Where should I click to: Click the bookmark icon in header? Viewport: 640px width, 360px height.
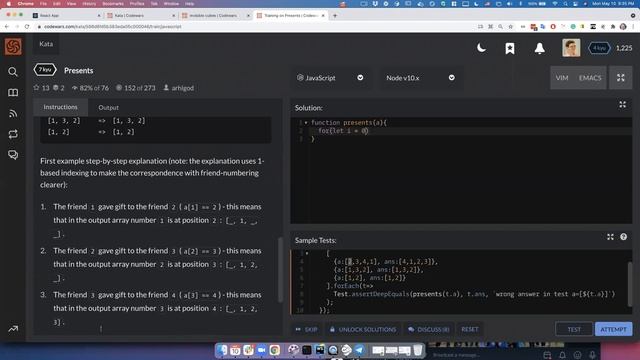510,48
